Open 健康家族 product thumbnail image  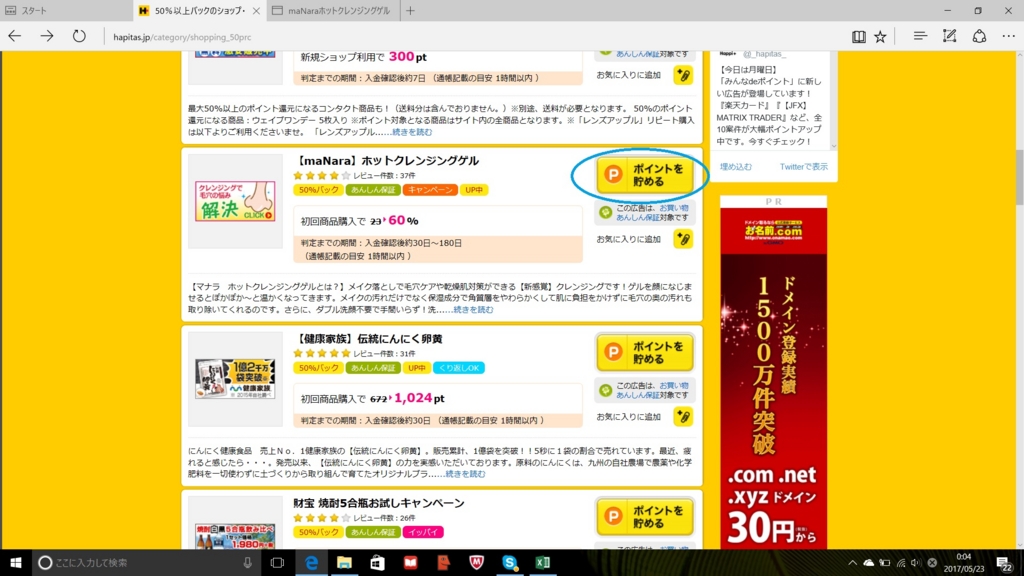click(235, 378)
